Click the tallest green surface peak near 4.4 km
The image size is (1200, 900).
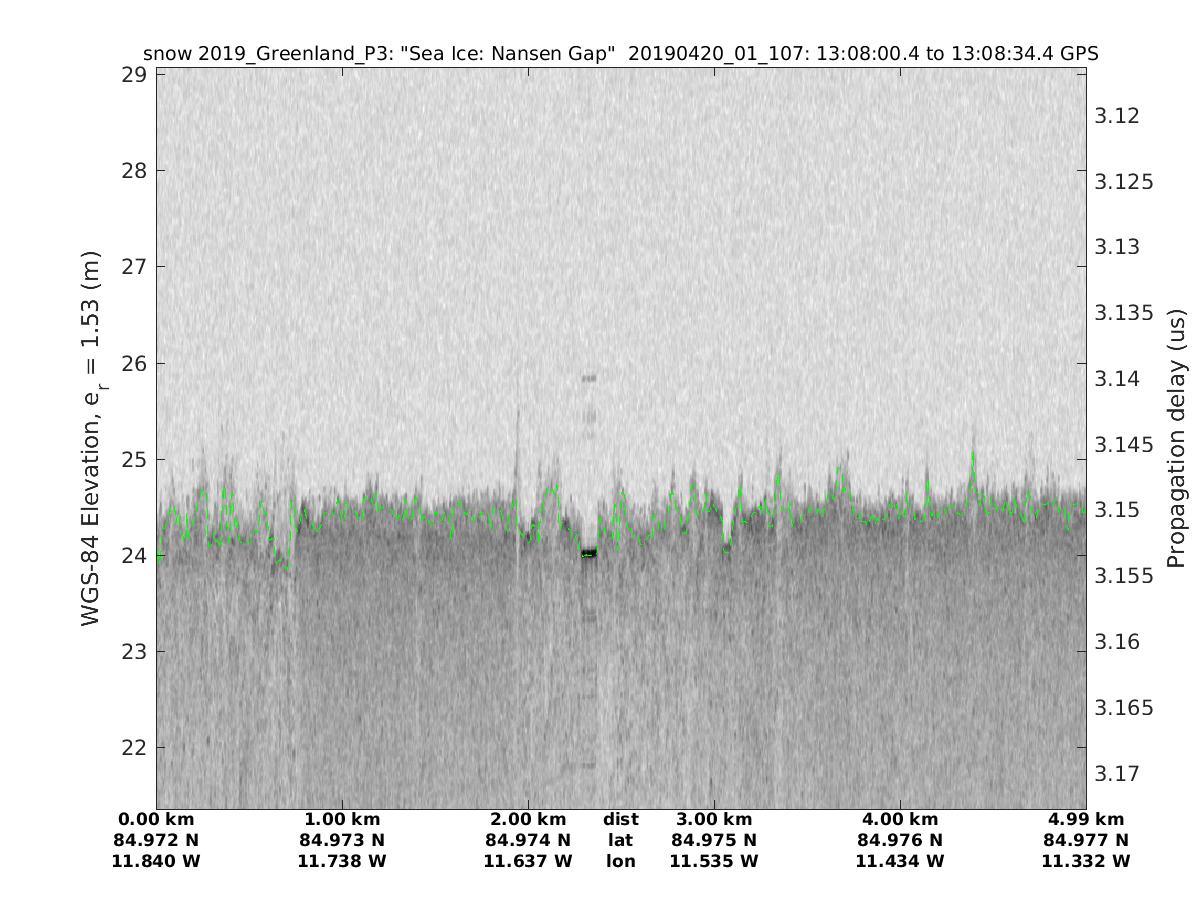pyautogui.click(x=972, y=455)
